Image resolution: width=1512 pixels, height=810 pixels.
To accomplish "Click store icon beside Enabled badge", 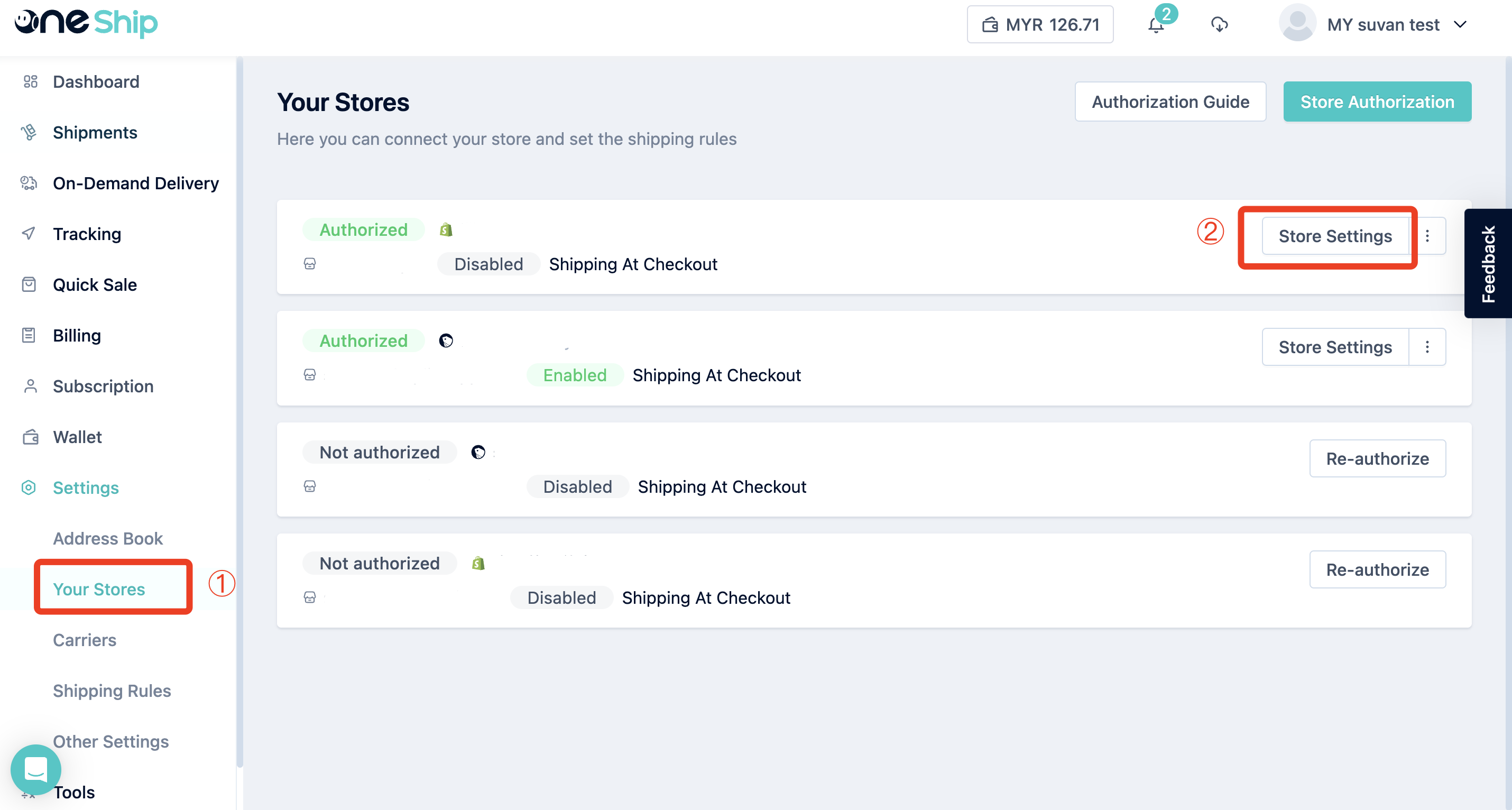I will [x=310, y=374].
